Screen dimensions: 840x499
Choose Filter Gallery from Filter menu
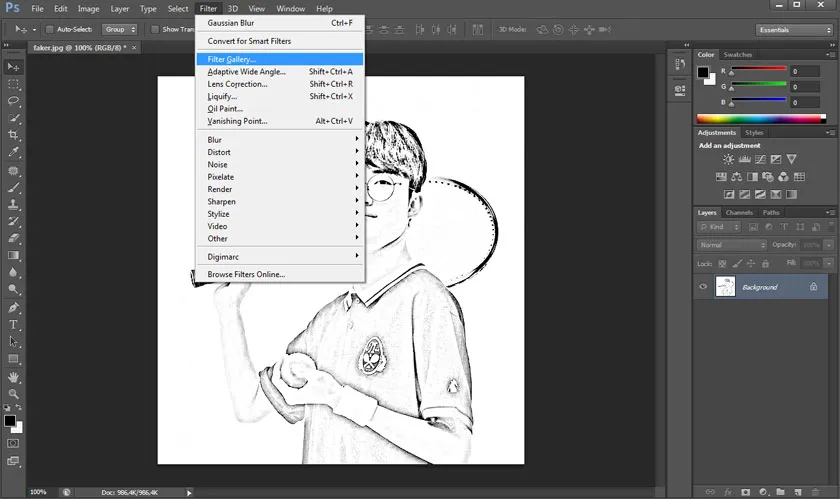(x=232, y=59)
